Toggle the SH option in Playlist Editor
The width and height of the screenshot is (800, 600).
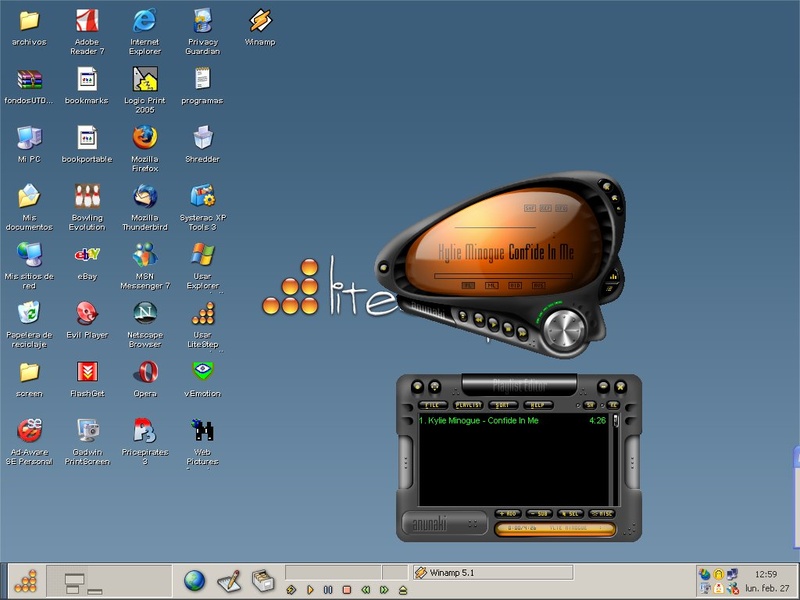(x=590, y=405)
